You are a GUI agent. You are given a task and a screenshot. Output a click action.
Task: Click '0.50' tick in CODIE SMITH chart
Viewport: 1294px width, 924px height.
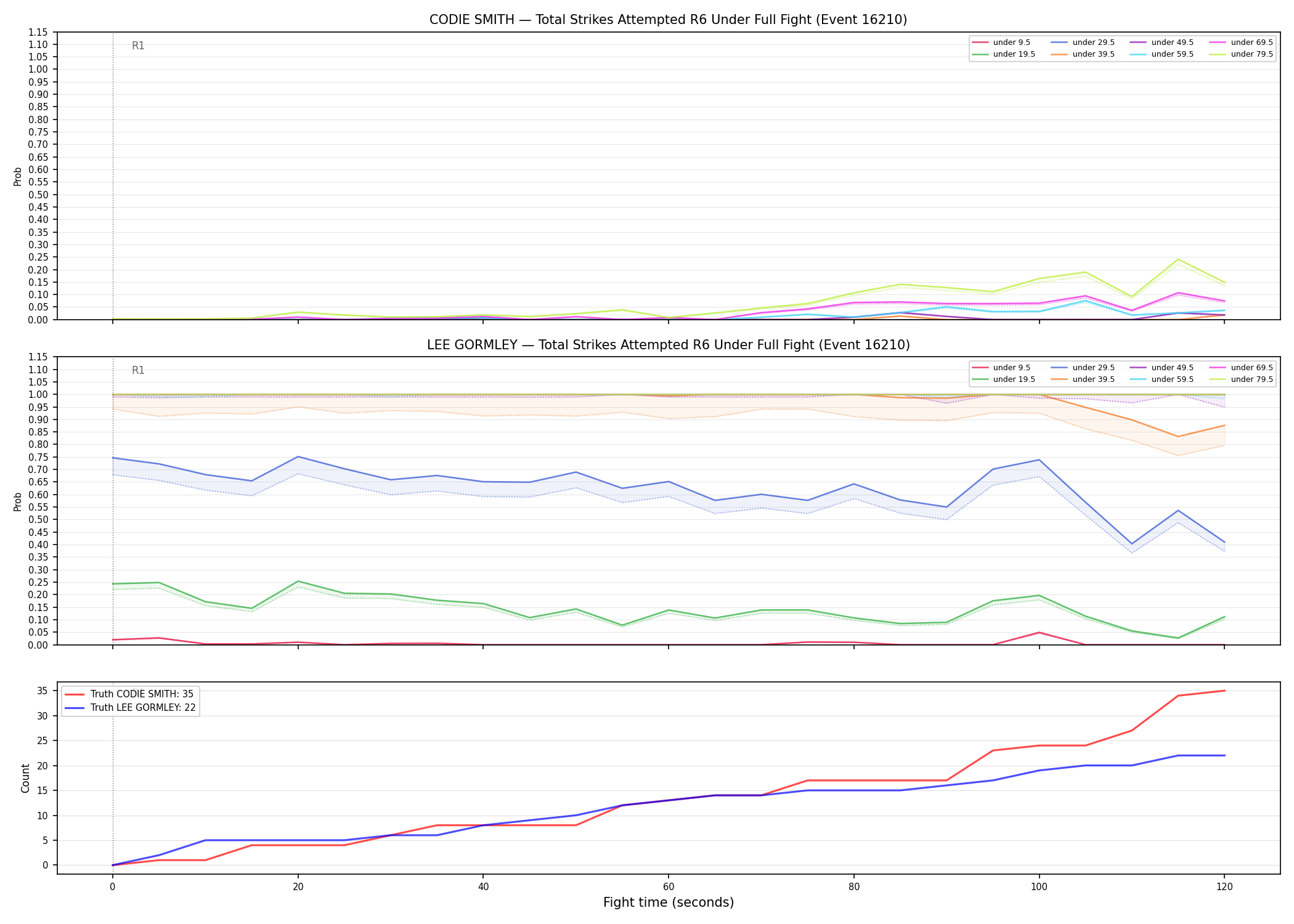pyautogui.click(x=38, y=195)
